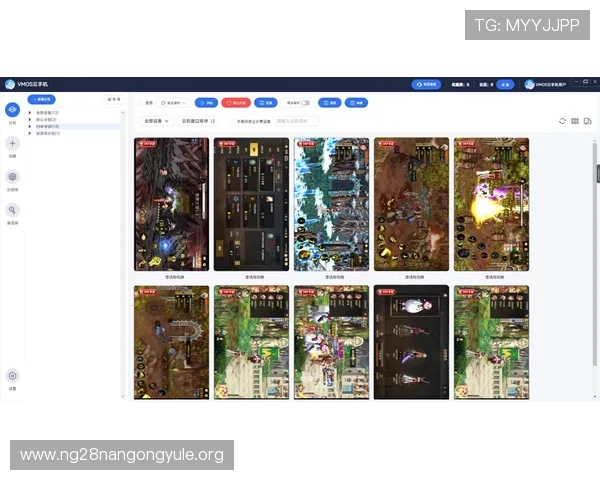Click the blue power-on button with play icon
The image size is (600, 480).
pos(206,103)
